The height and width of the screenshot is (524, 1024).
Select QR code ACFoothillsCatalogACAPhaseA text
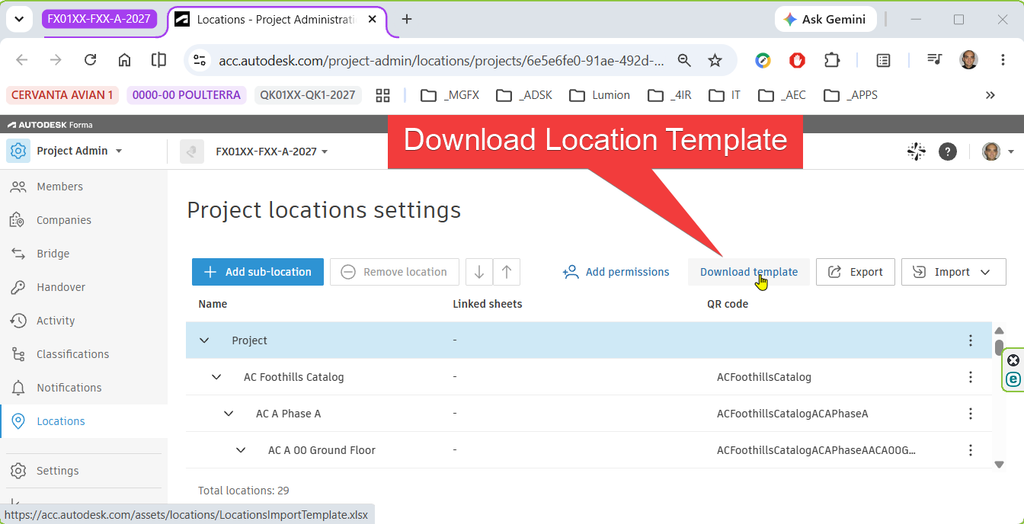pyautogui.click(x=792, y=414)
